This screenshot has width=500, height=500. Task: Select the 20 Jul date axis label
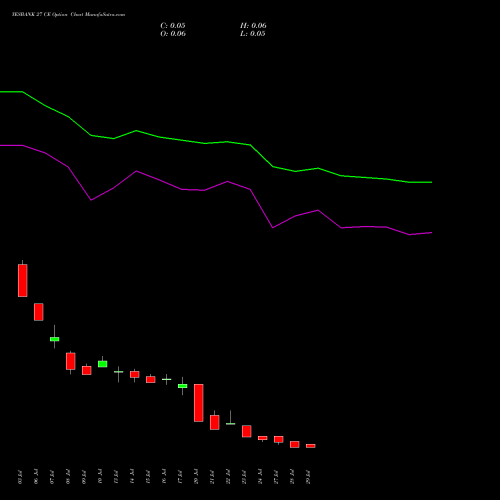click(x=196, y=477)
